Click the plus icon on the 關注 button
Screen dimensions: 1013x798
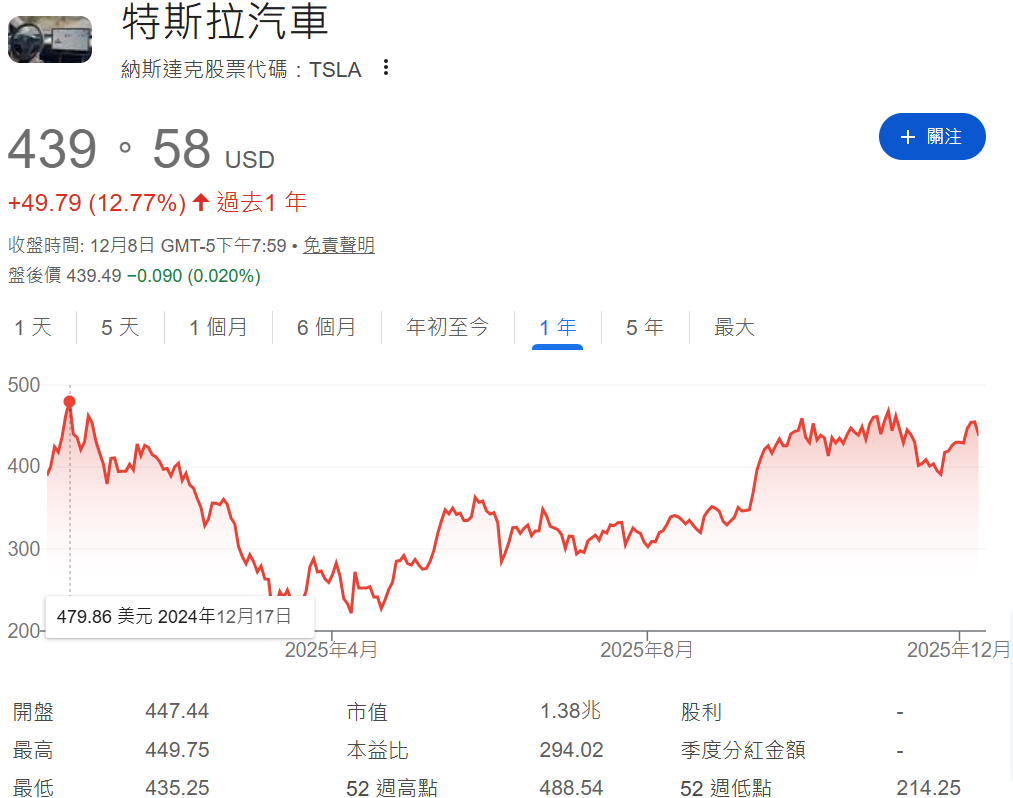pos(906,137)
